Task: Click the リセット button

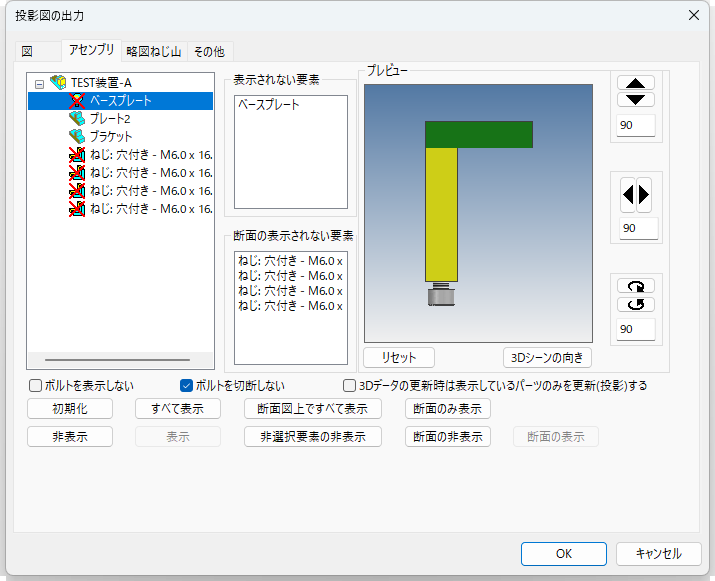Action: point(399,358)
